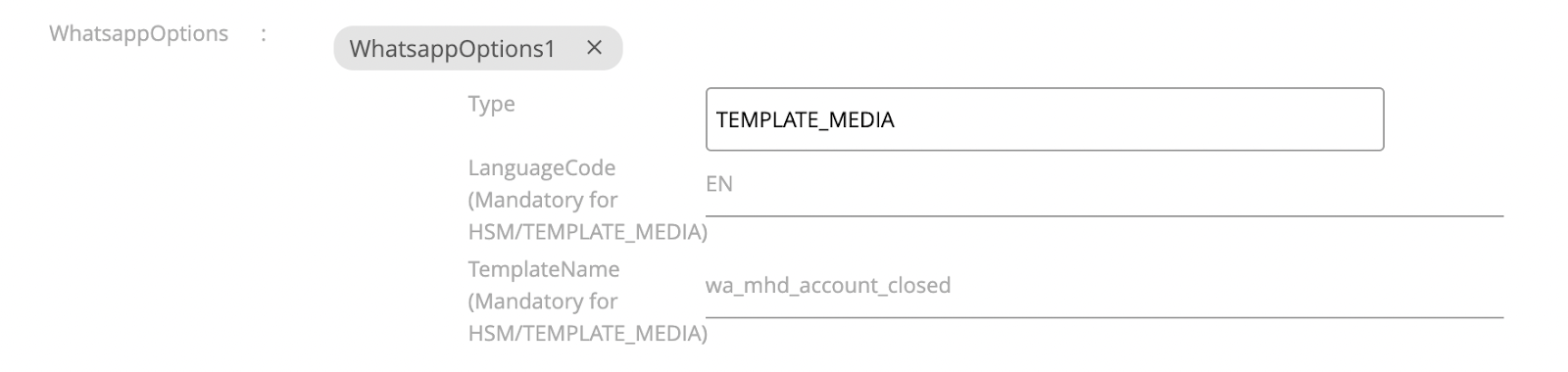Click the mandatory note under TemplateName

coord(587,317)
